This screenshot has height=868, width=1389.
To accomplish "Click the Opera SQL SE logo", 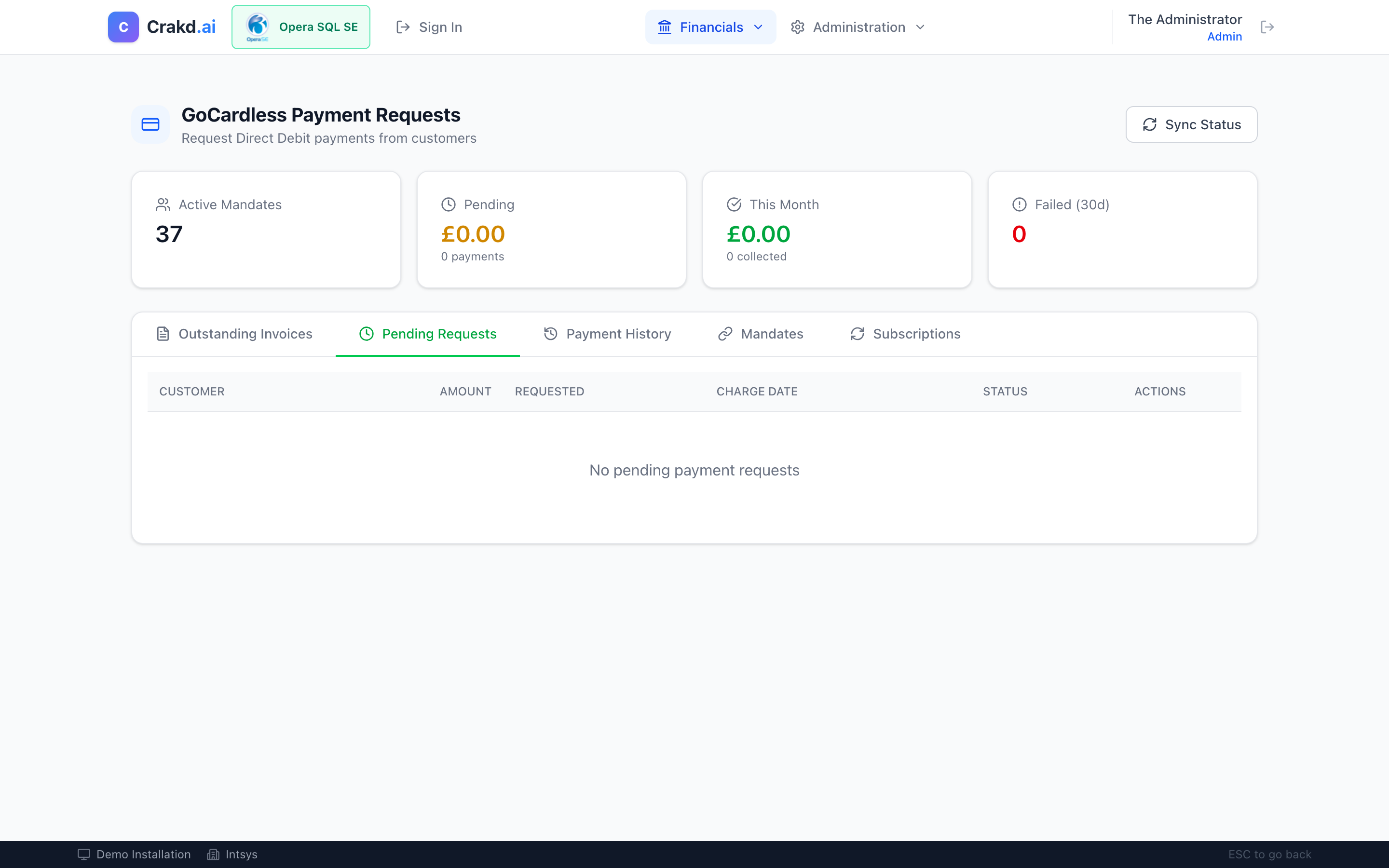I will (x=257, y=27).
